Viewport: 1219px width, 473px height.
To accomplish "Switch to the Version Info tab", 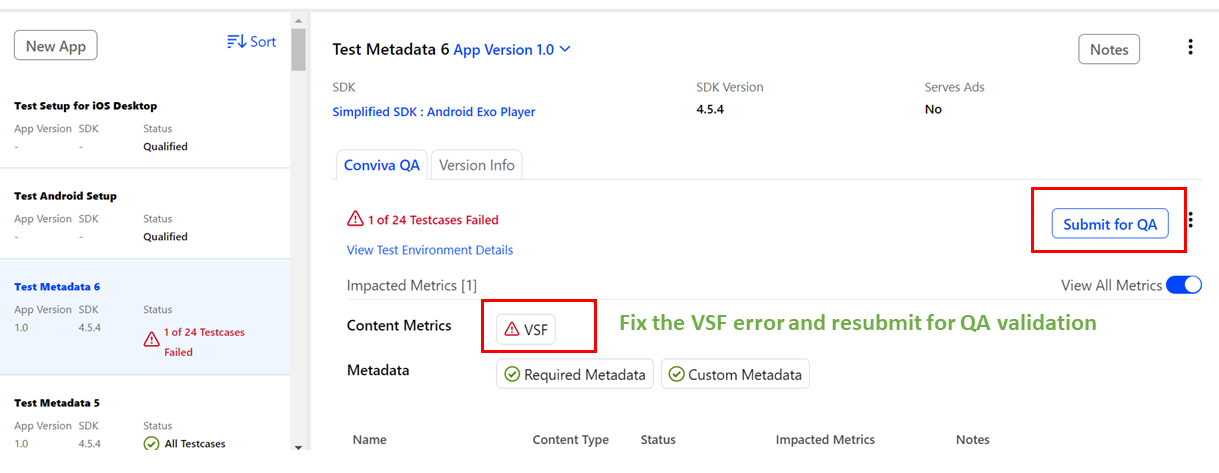I will [476, 165].
